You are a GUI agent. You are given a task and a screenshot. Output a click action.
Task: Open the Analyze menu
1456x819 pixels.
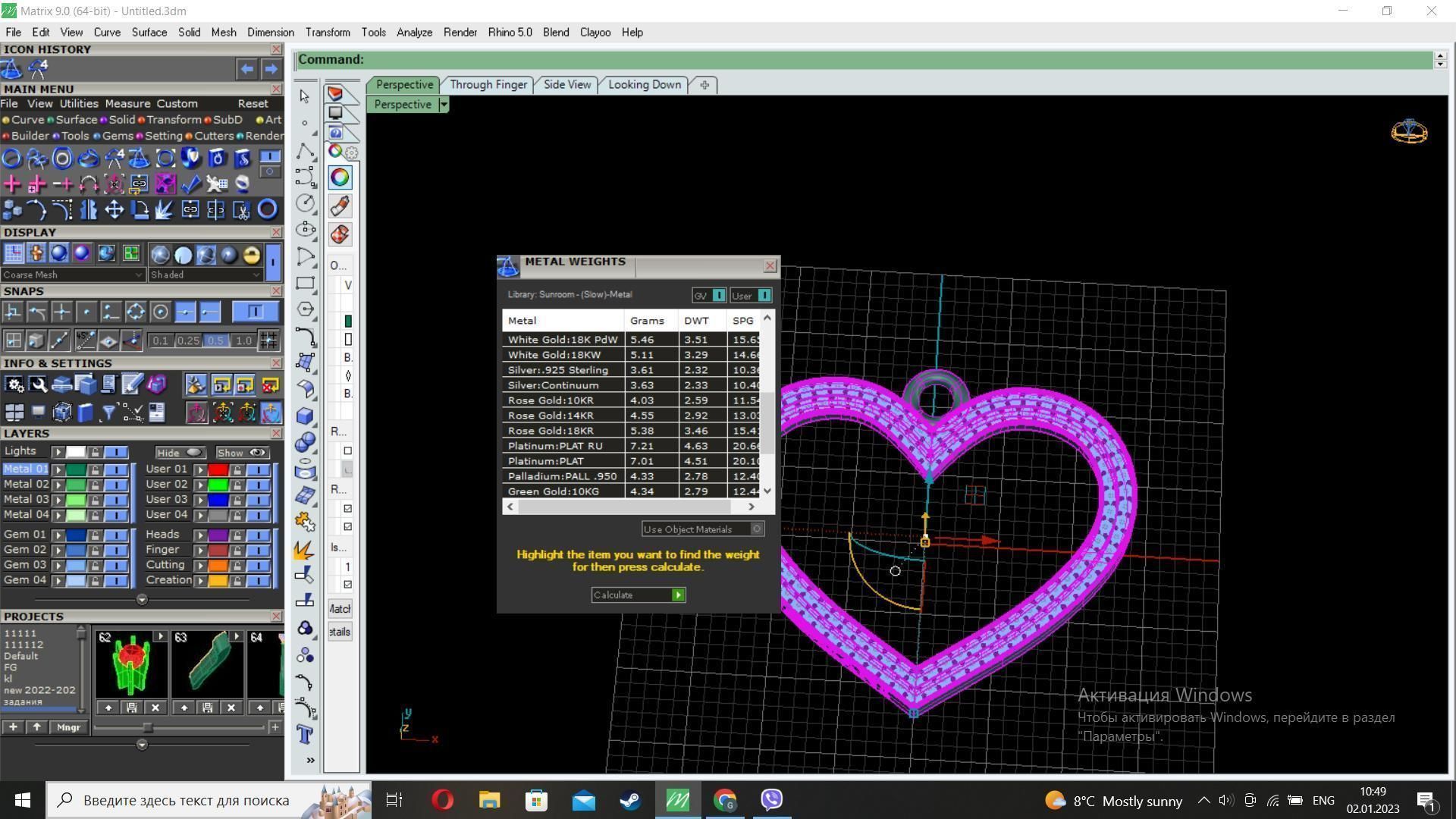(414, 33)
